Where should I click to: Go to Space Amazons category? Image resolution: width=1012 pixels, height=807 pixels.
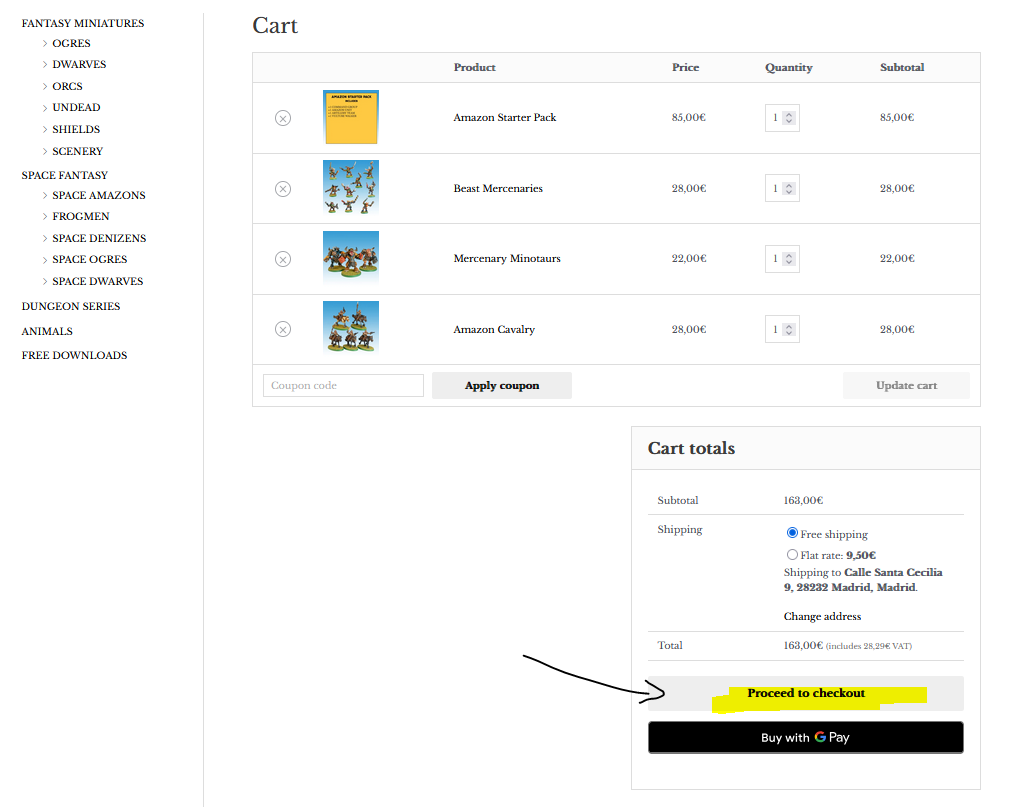click(98, 196)
